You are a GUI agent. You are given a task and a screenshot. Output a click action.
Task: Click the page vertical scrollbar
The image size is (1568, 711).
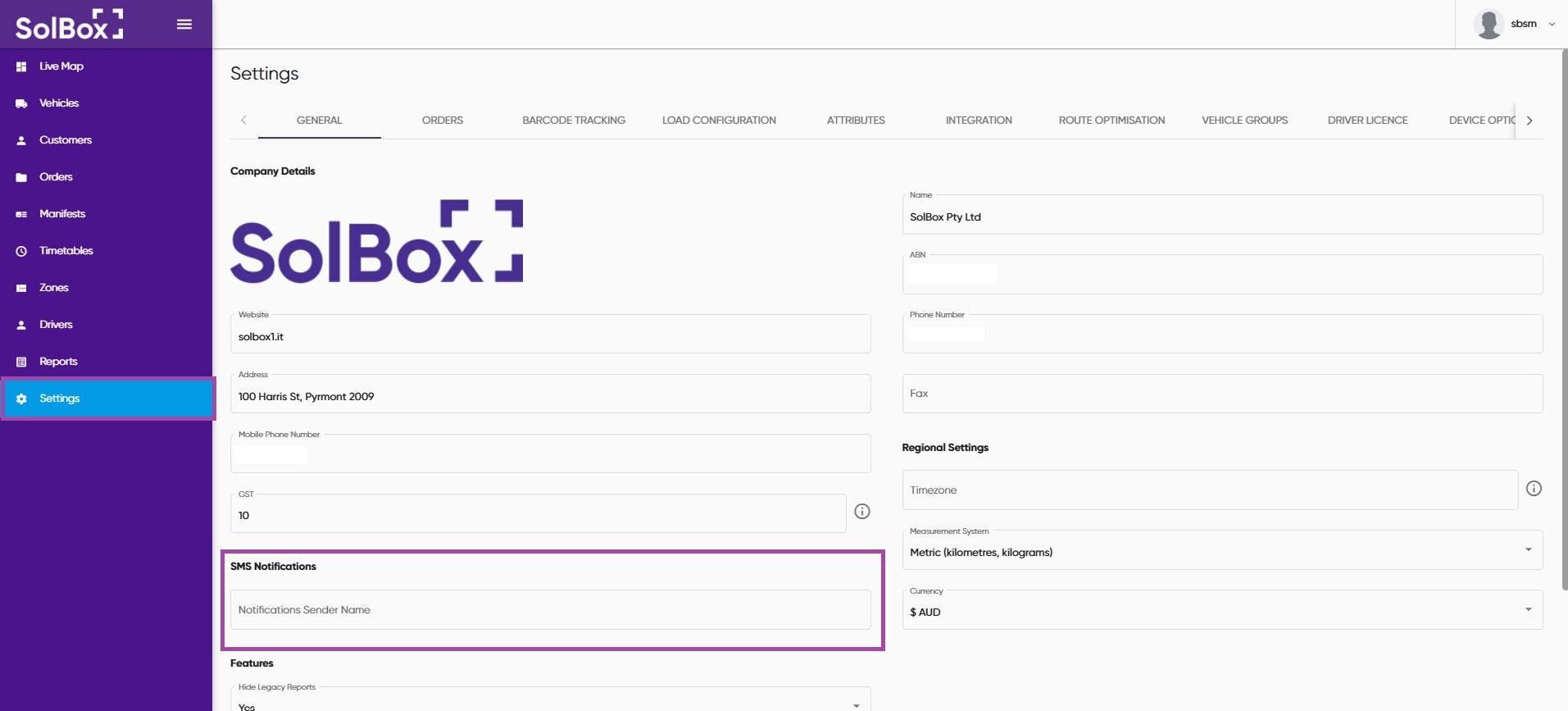1565,320
